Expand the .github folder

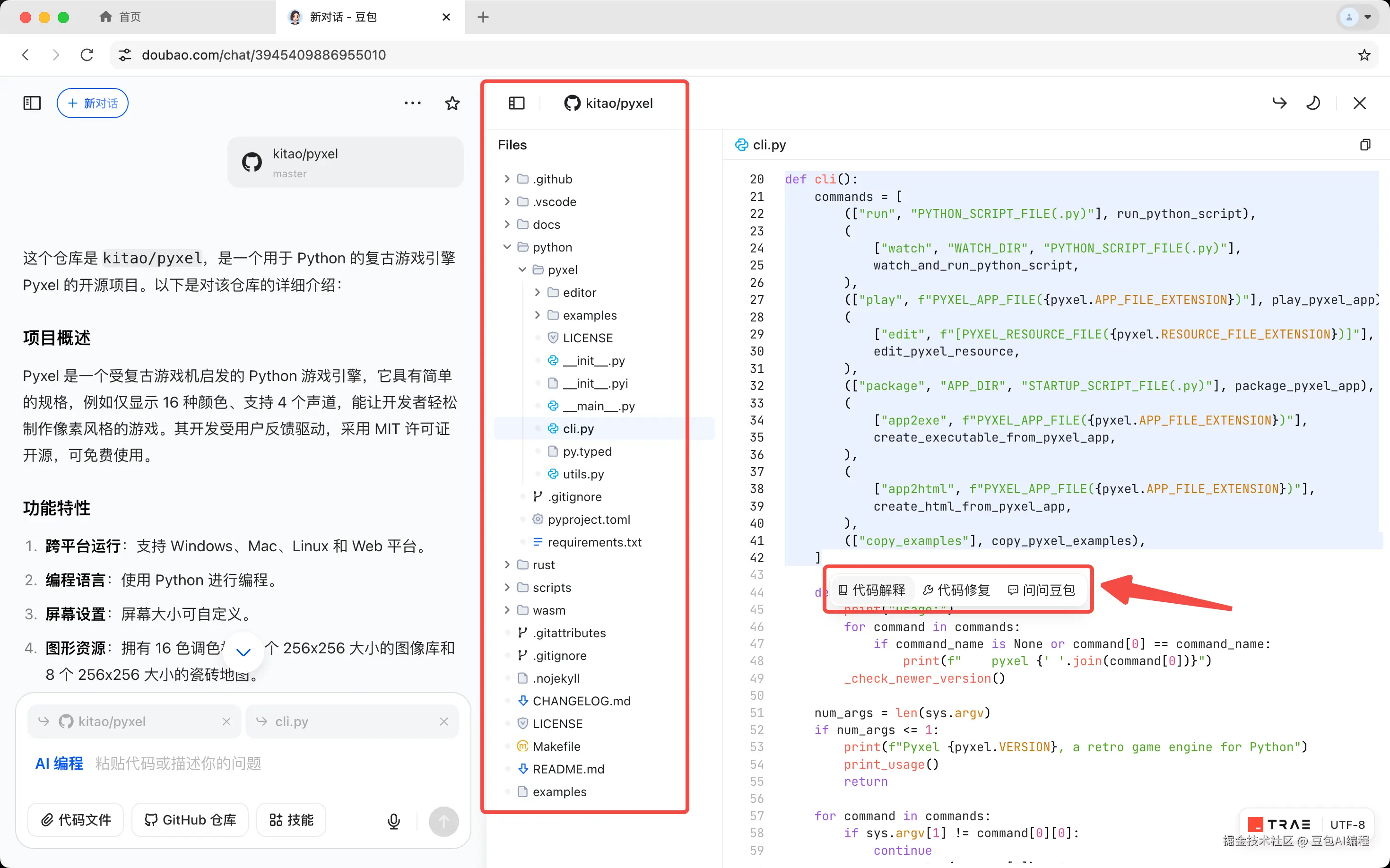click(x=507, y=179)
